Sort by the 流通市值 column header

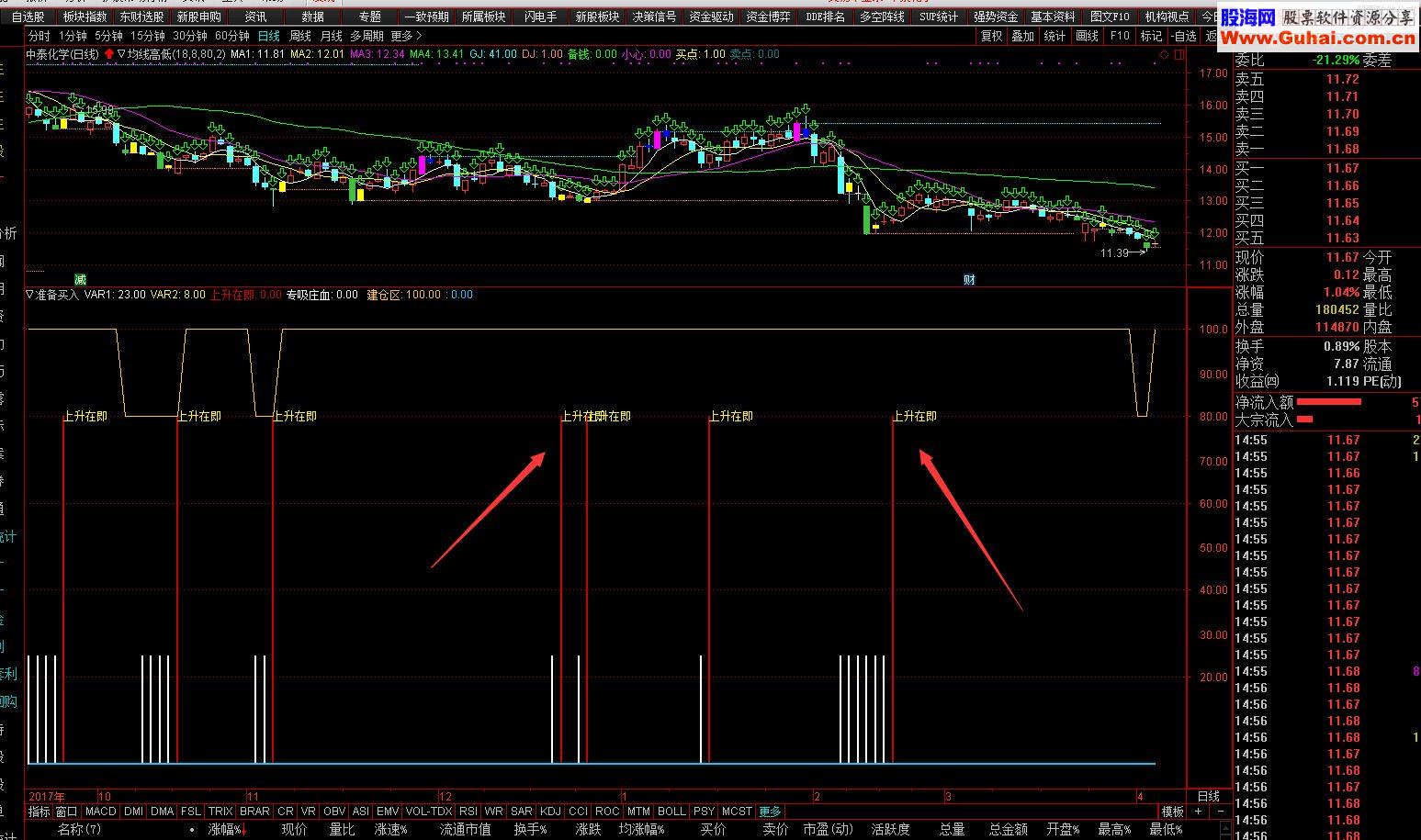click(465, 829)
